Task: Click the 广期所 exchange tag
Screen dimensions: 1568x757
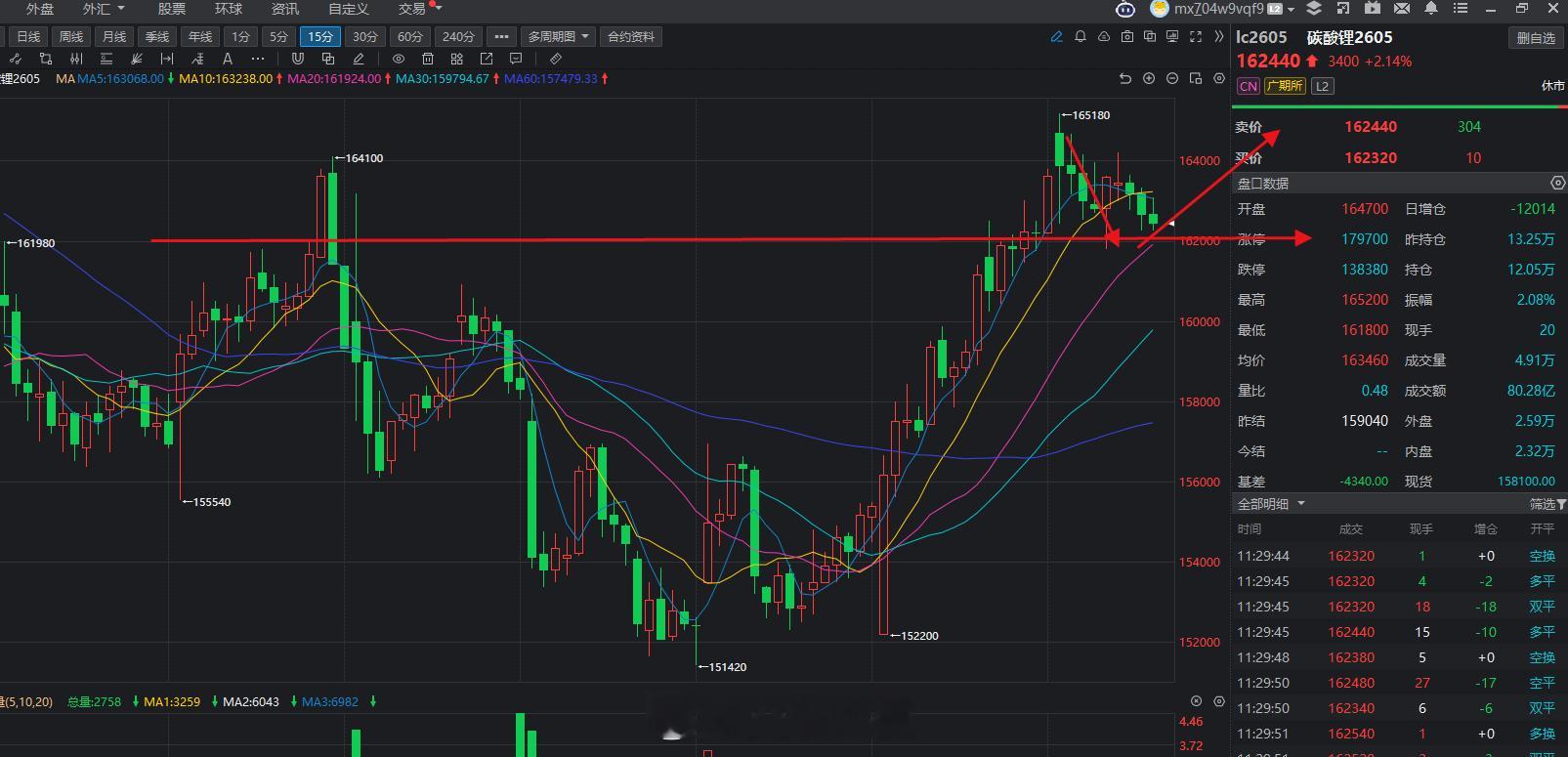Action: point(1285,86)
